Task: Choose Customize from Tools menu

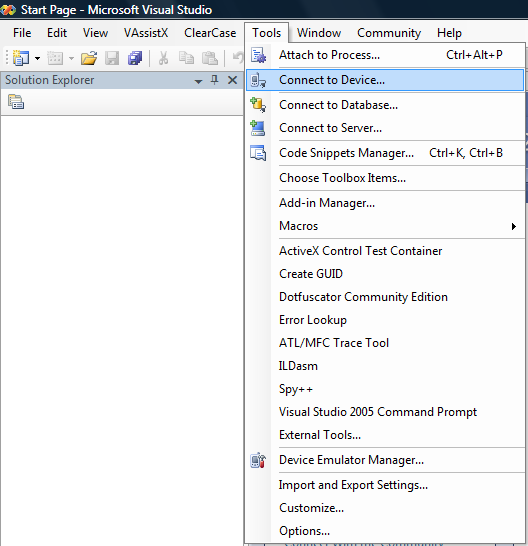Action: pyautogui.click(x=385, y=508)
